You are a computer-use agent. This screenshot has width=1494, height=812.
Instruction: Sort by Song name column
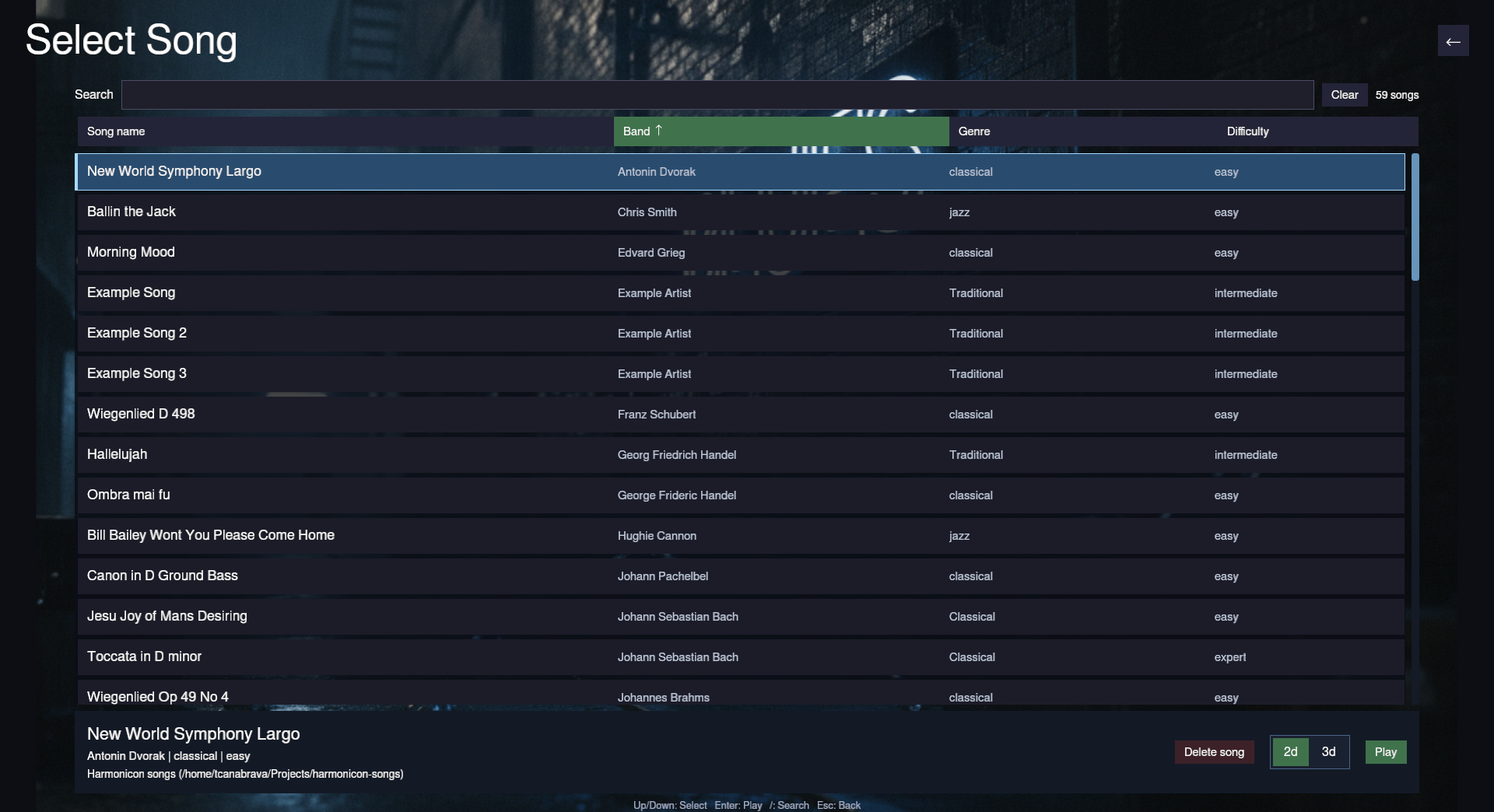click(345, 131)
